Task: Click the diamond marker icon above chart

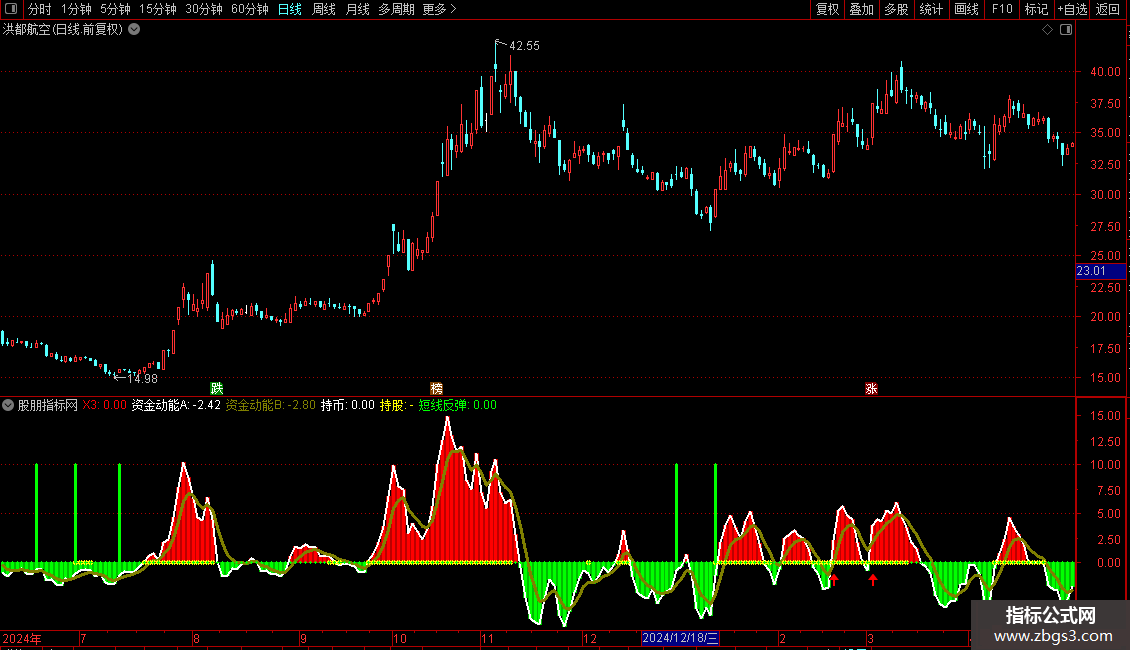Action: pyautogui.click(x=1047, y=30)
